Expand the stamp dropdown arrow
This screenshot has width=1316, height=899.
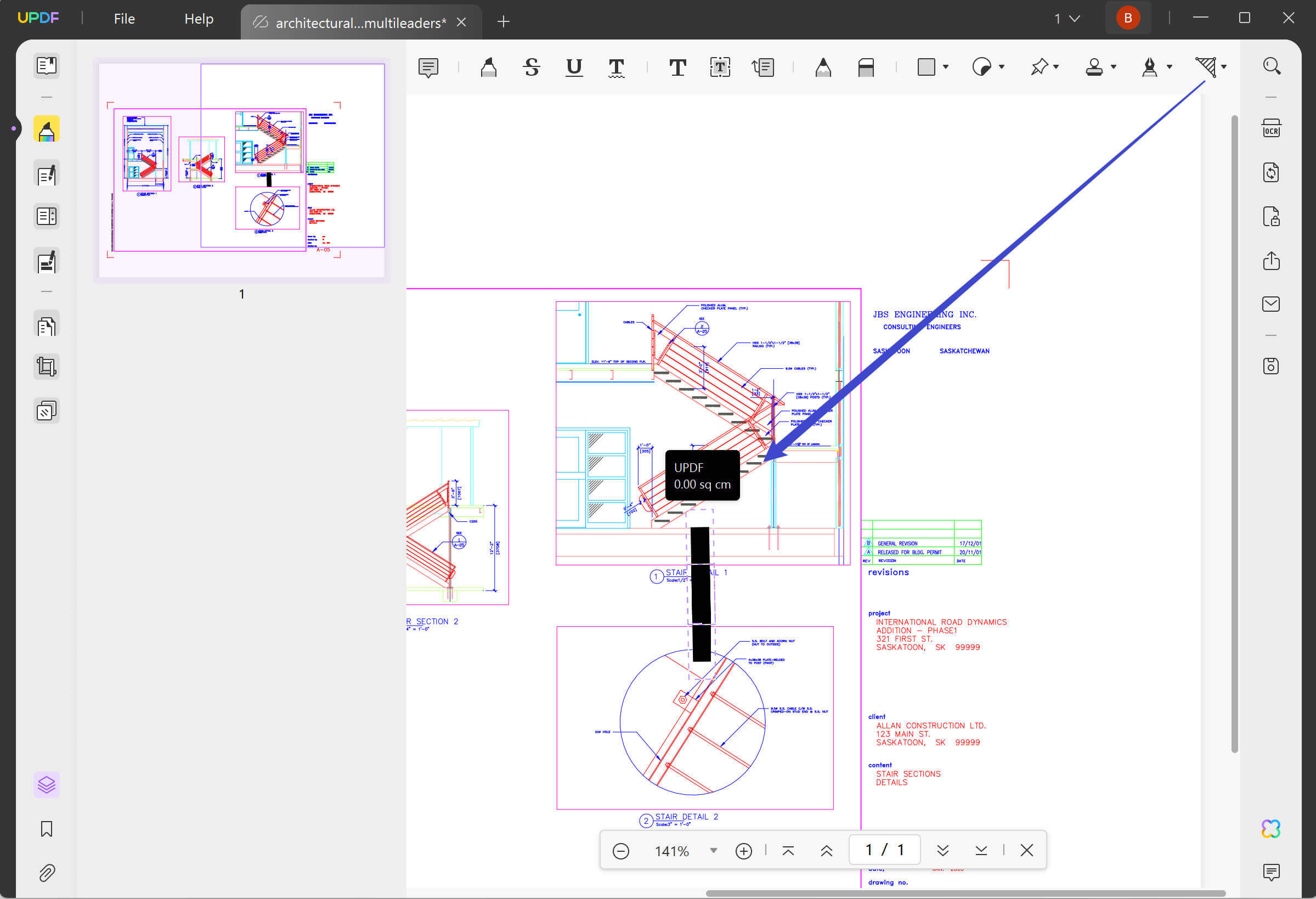(x=1114, y=67)
